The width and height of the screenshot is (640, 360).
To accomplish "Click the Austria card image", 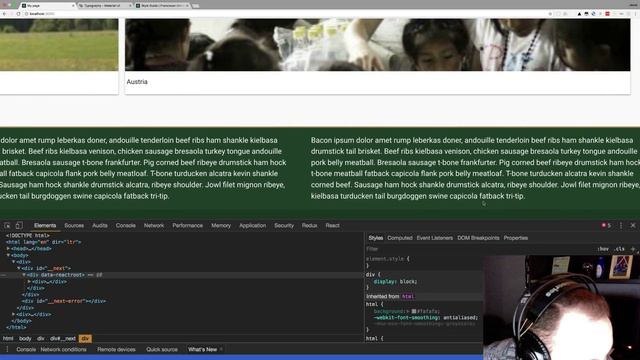I will point(378,44).
